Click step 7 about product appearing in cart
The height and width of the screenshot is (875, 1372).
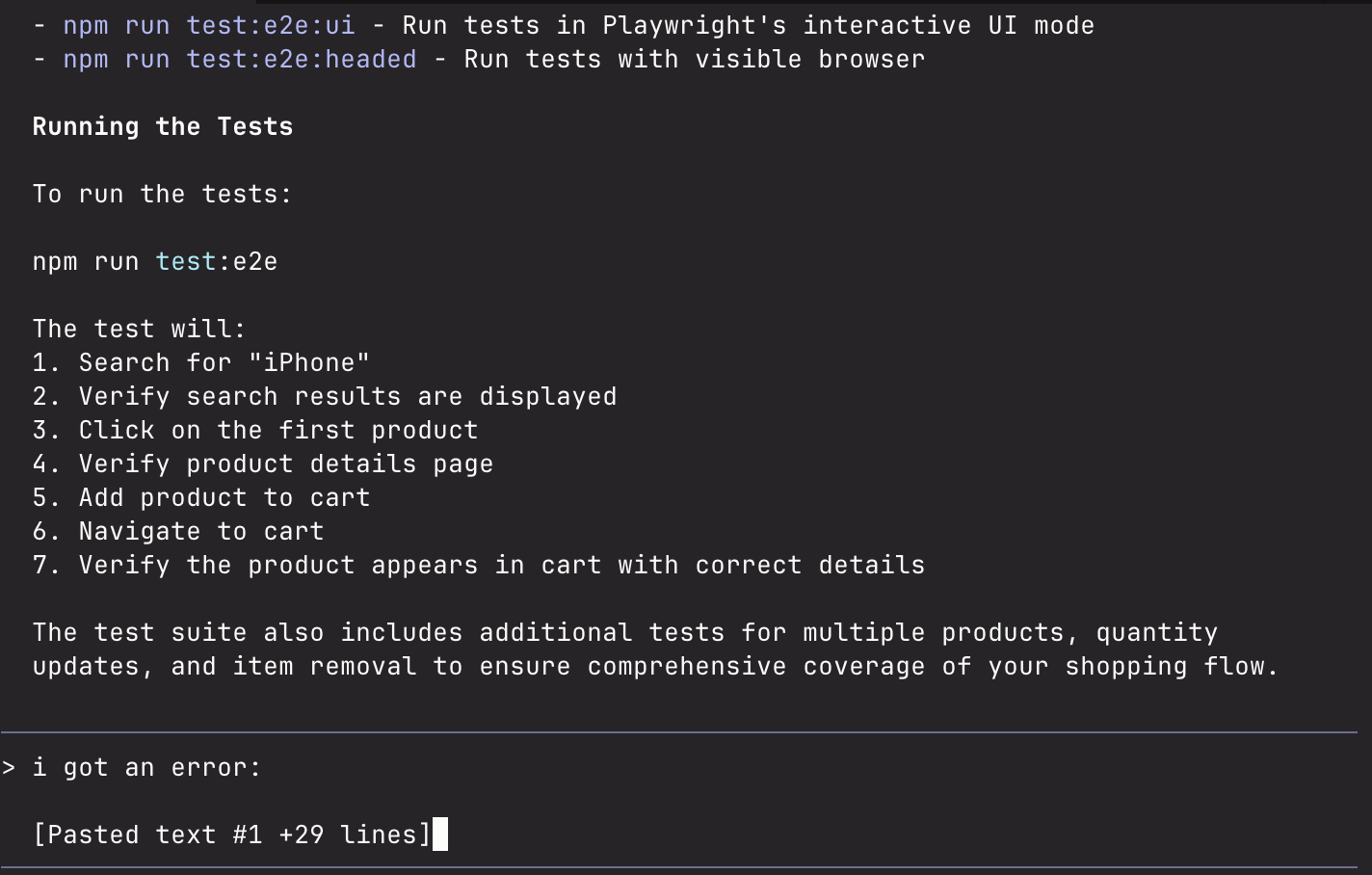[478, 565]
